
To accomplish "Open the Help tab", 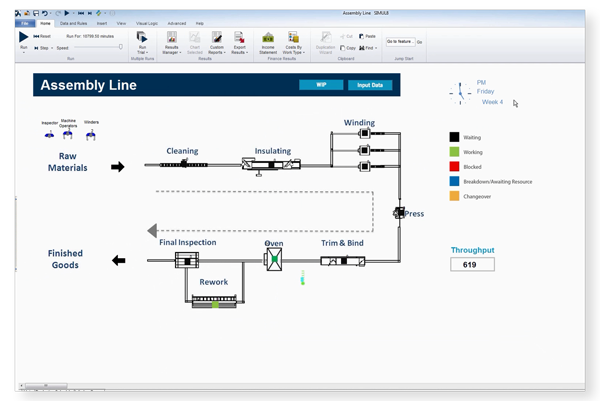I will (x=200, y=23).
